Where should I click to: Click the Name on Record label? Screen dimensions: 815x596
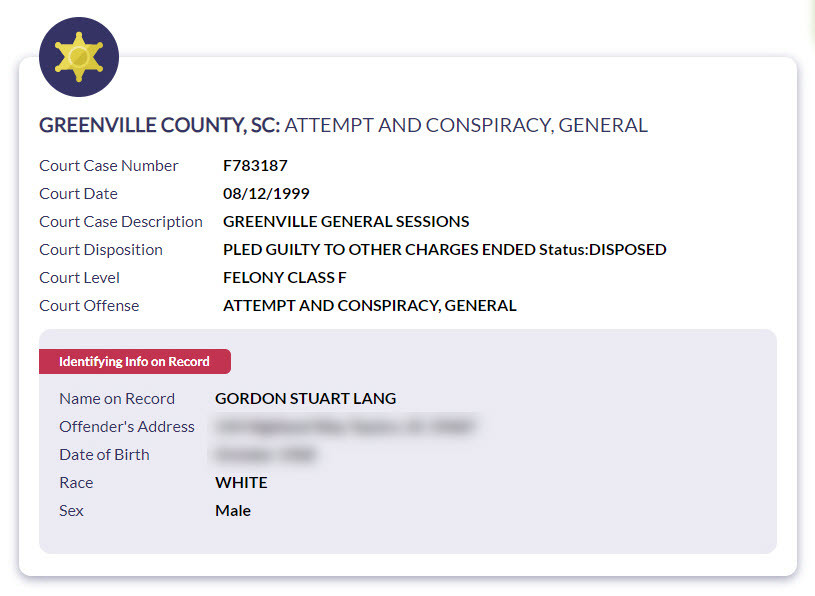click(x=116, y=398)
